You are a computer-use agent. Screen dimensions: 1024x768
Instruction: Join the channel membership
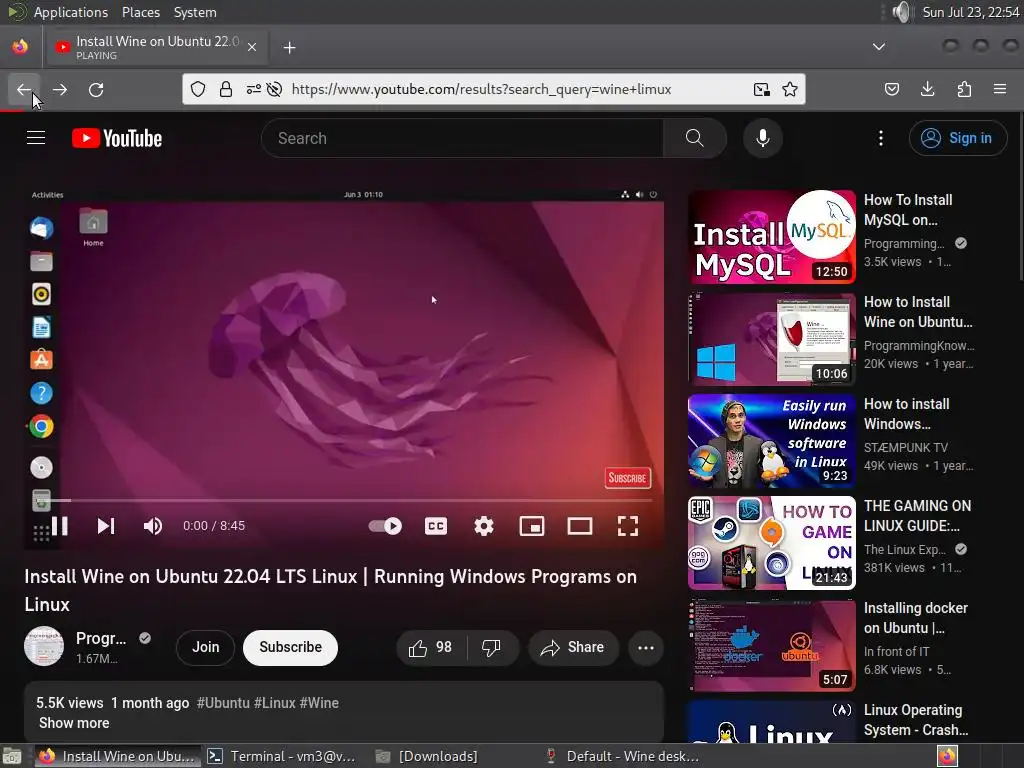point(206,647)
